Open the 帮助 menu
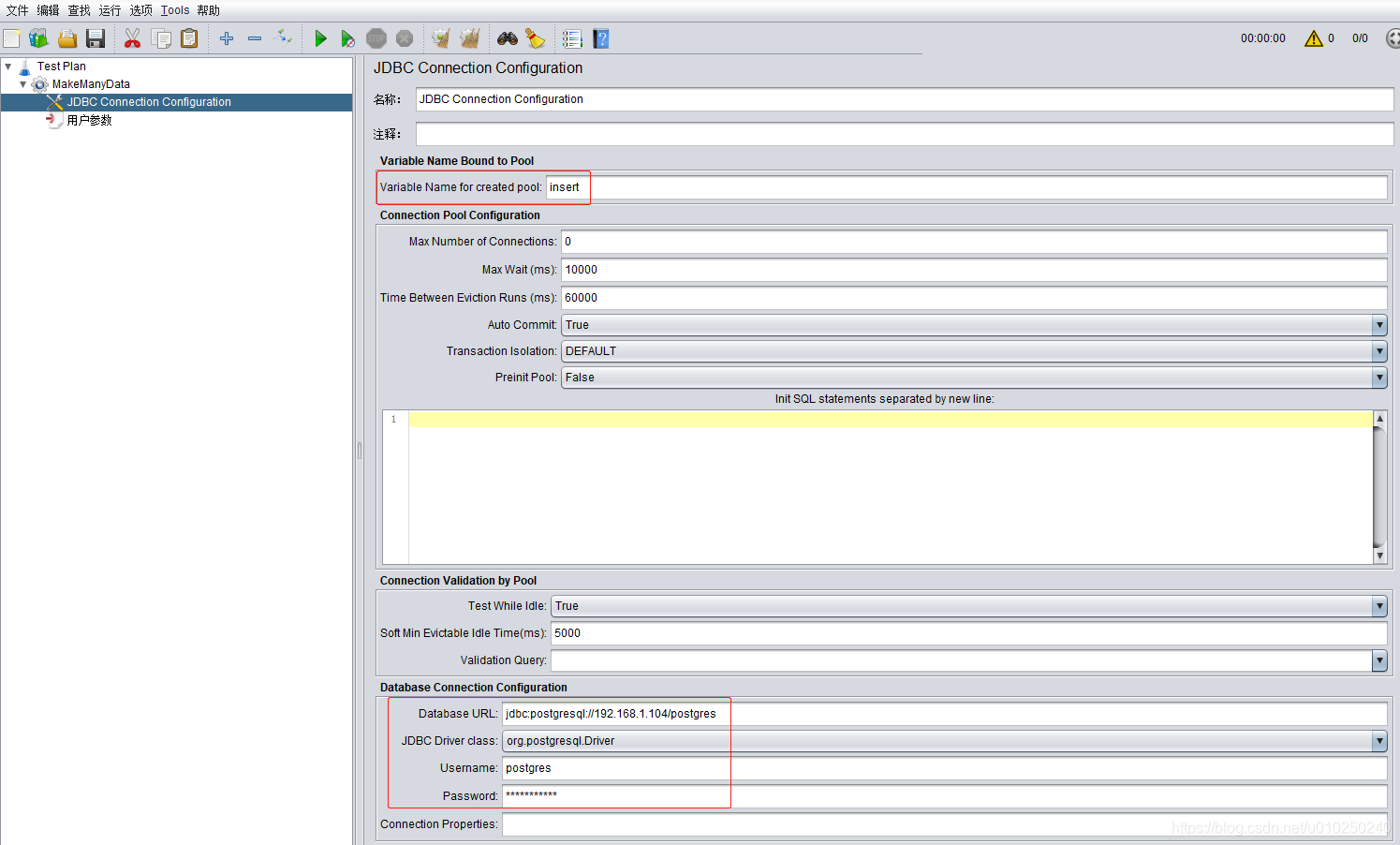The height and width of the screenshot is (845, 1400). [208, 10]
